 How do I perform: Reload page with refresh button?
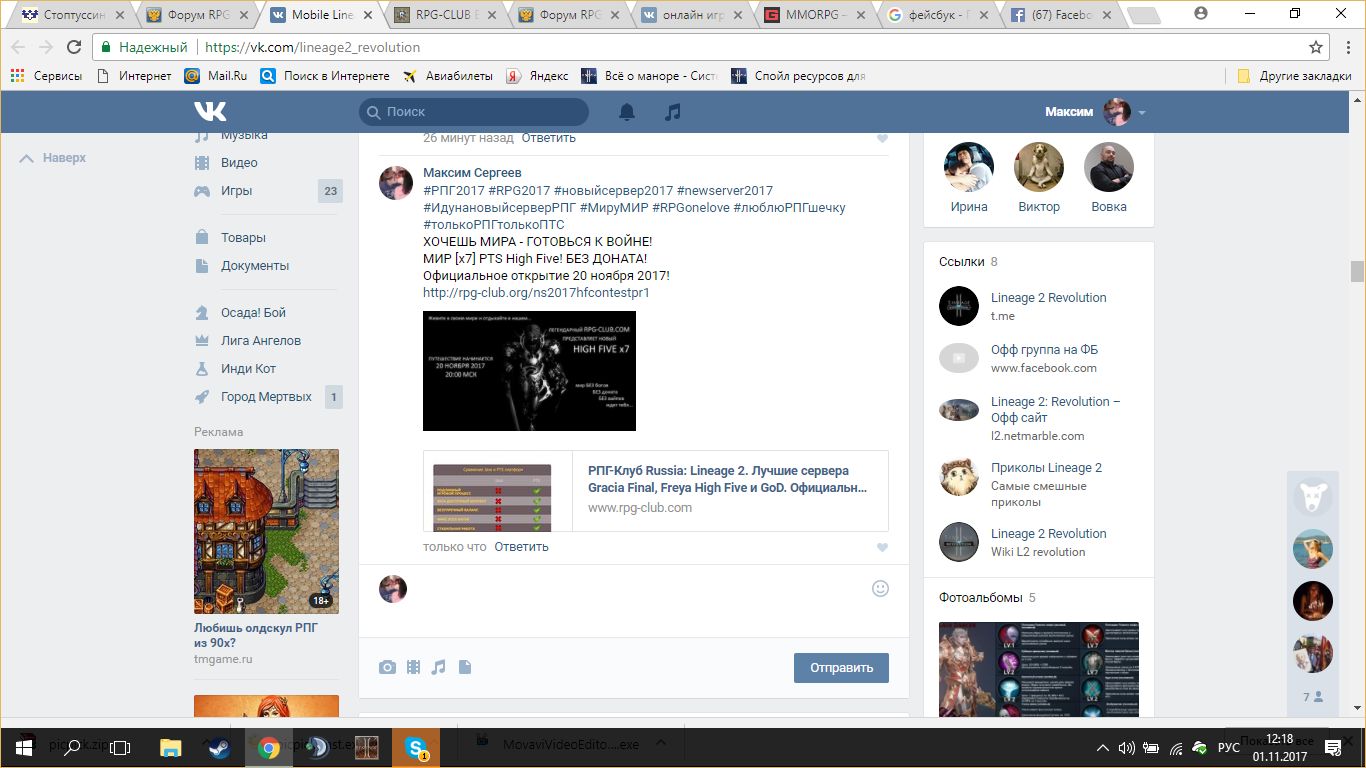click(74, 47)
